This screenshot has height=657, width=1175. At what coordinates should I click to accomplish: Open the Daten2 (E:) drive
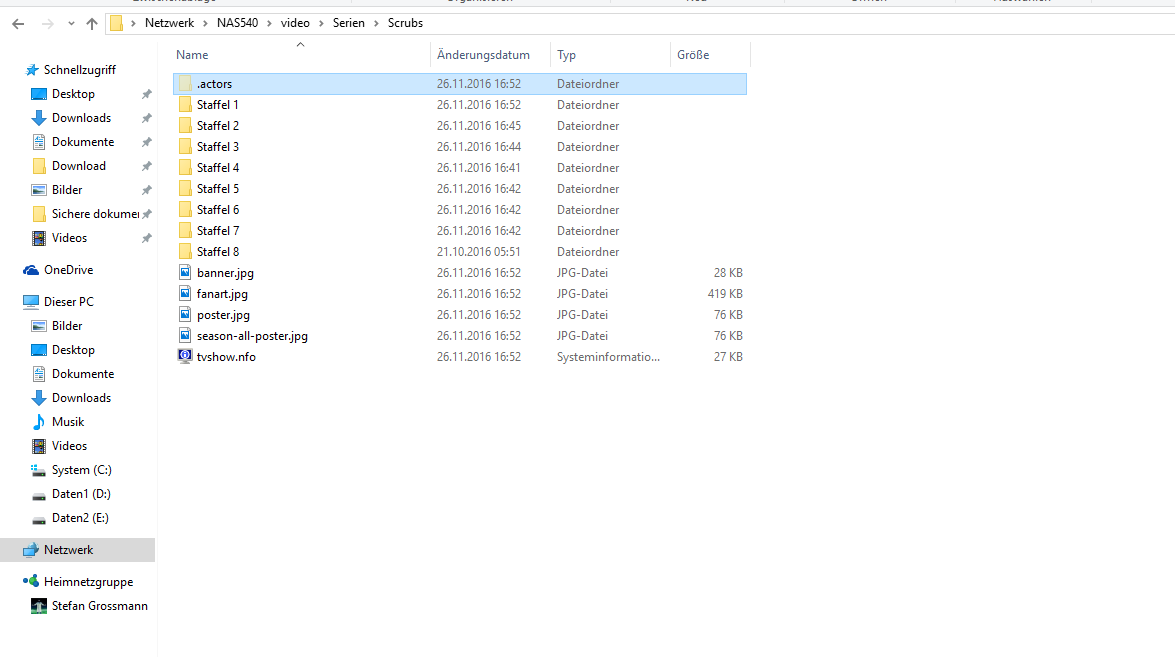coord(79,518)
